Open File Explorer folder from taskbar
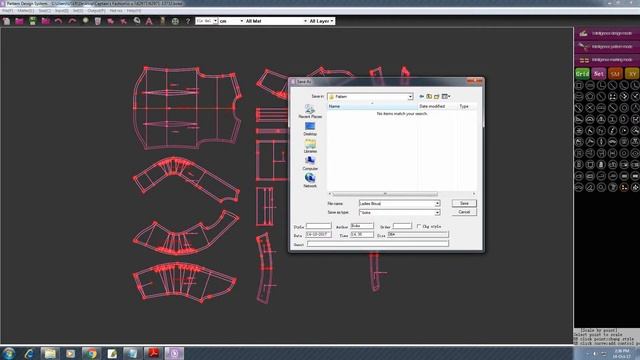The width and height of the screenshot is (640, 360). [x=49, y=353]
